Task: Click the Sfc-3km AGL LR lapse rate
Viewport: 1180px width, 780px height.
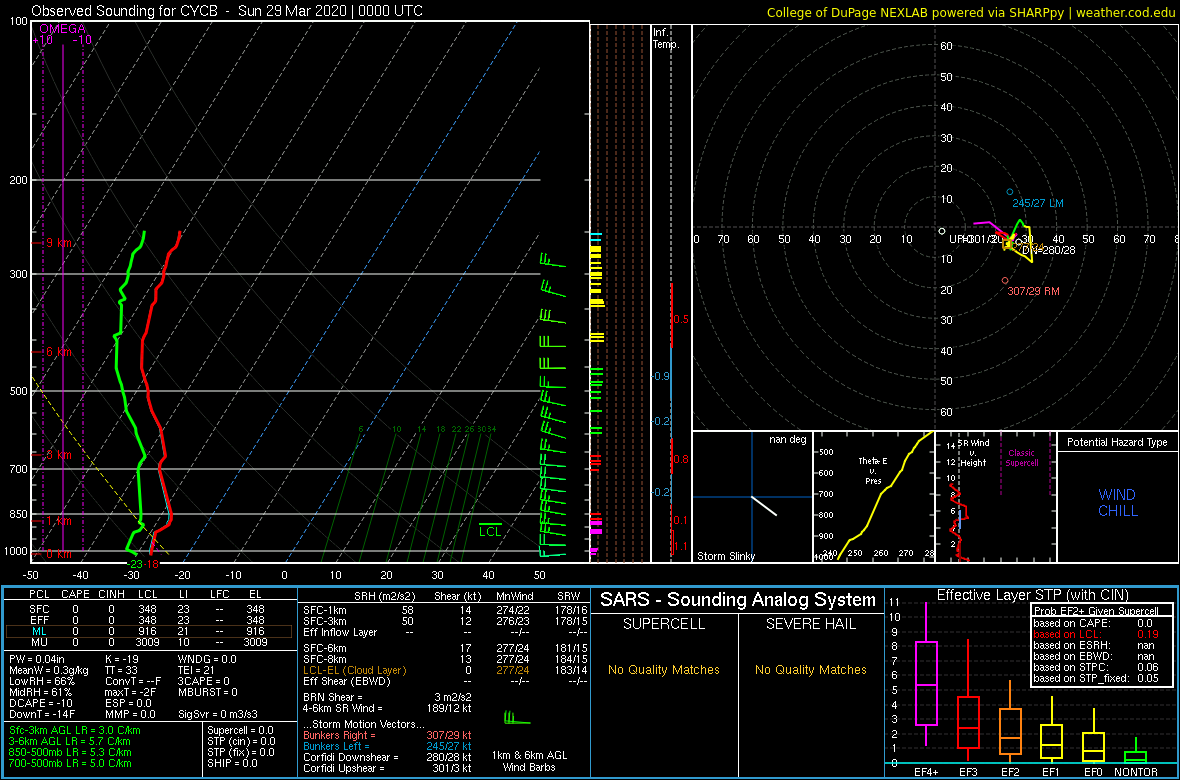Action: point(75,731)
